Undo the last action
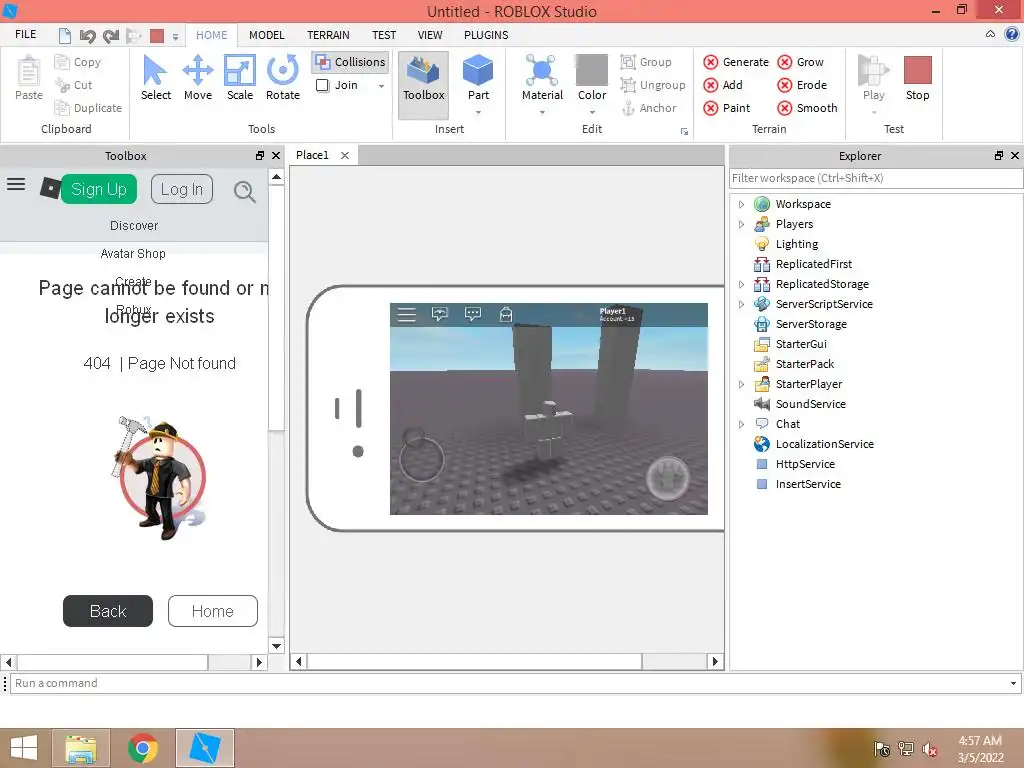 [88, 35]
